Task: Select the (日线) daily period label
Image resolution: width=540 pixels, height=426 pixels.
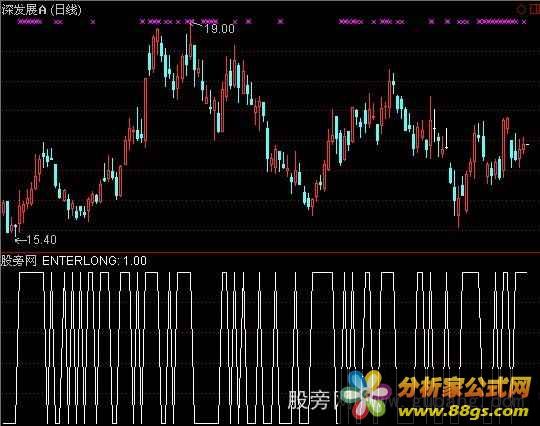Action: [x=66, y=10]
